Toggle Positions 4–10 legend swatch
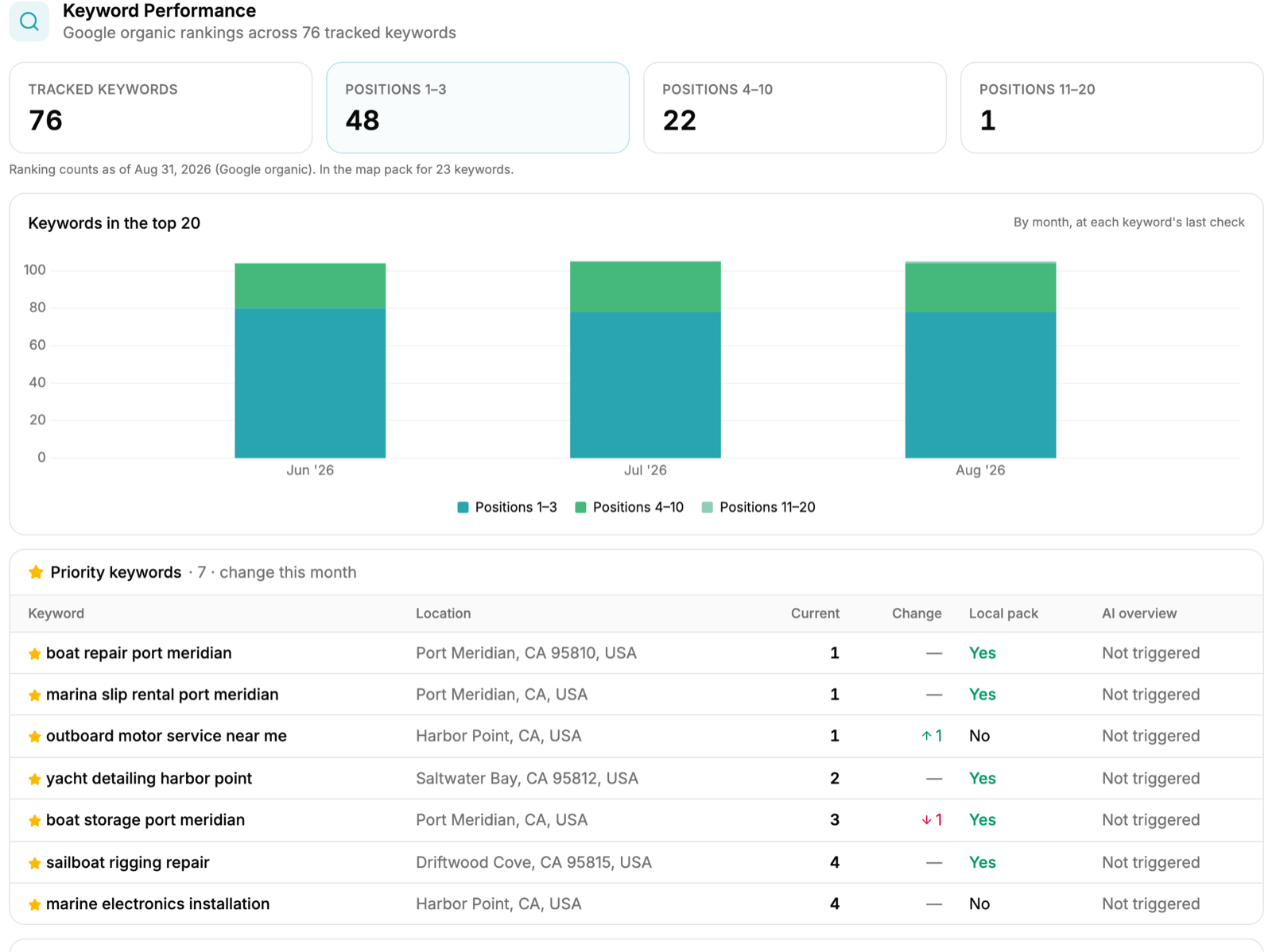The image size is (1272, 952). click(x=580, y=507)
